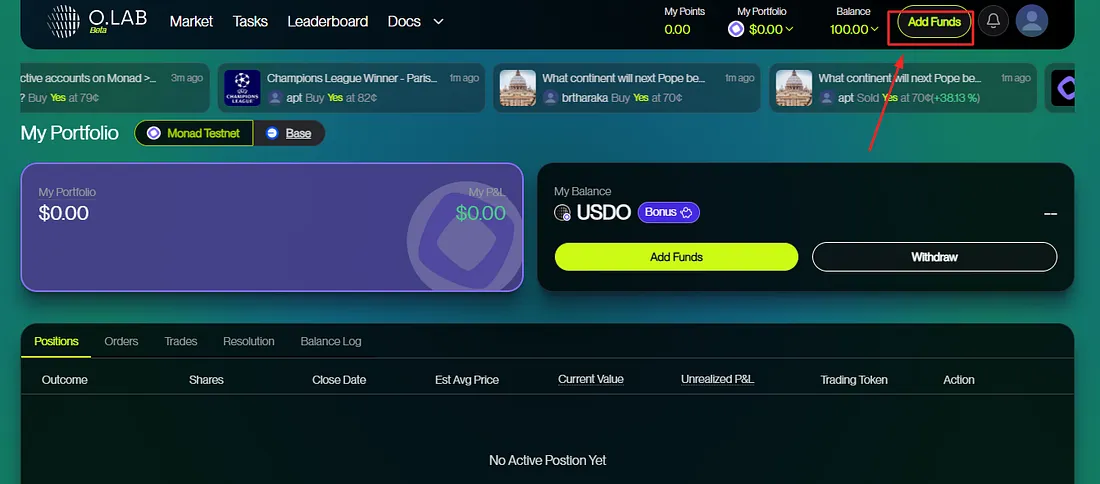Go to the Leaderboard menu item
This screenshot has height=484, width=1100.
328,22
